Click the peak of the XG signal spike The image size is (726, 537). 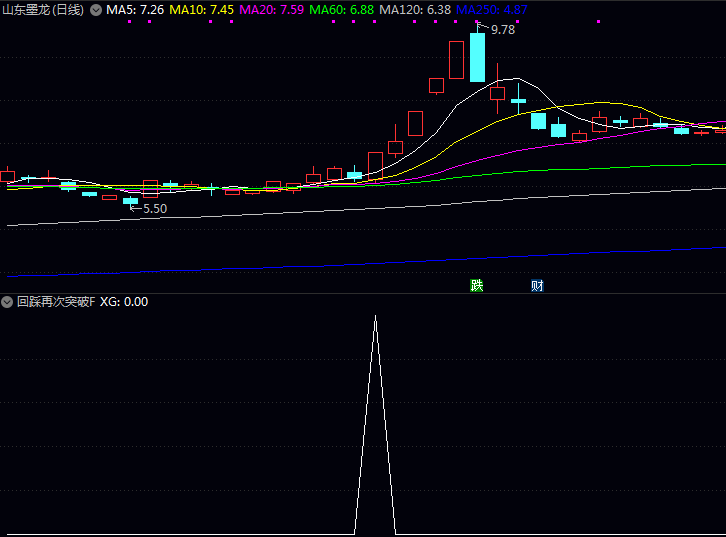pyautogui.click(x=376, y=317)
